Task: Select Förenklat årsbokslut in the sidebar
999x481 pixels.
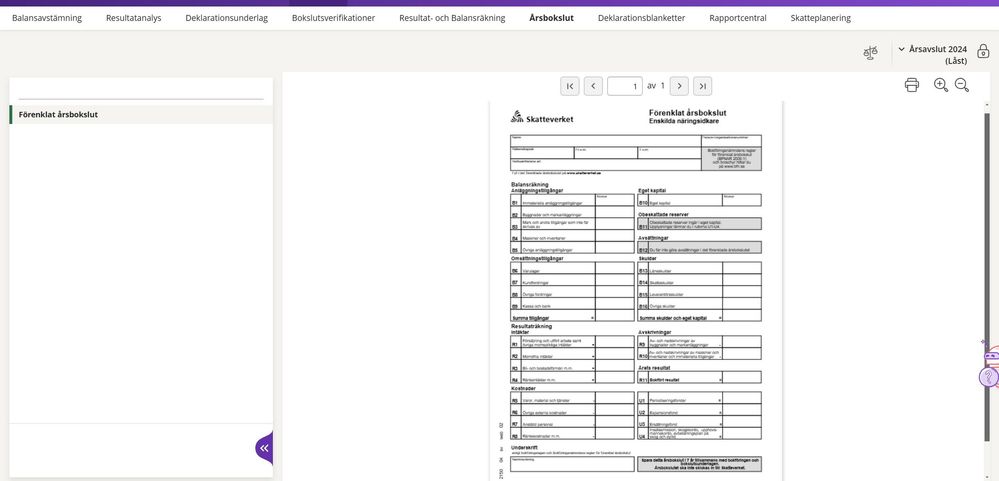Action: pos(58,115)
